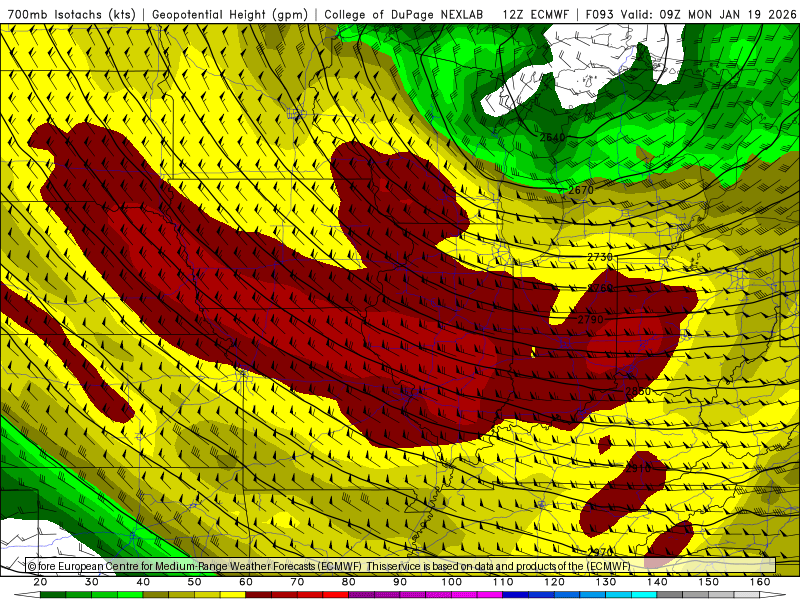This screenshot has height=600, width=800.
Task: Click the 2760 height contour label
Action: [x=599, y=289]
